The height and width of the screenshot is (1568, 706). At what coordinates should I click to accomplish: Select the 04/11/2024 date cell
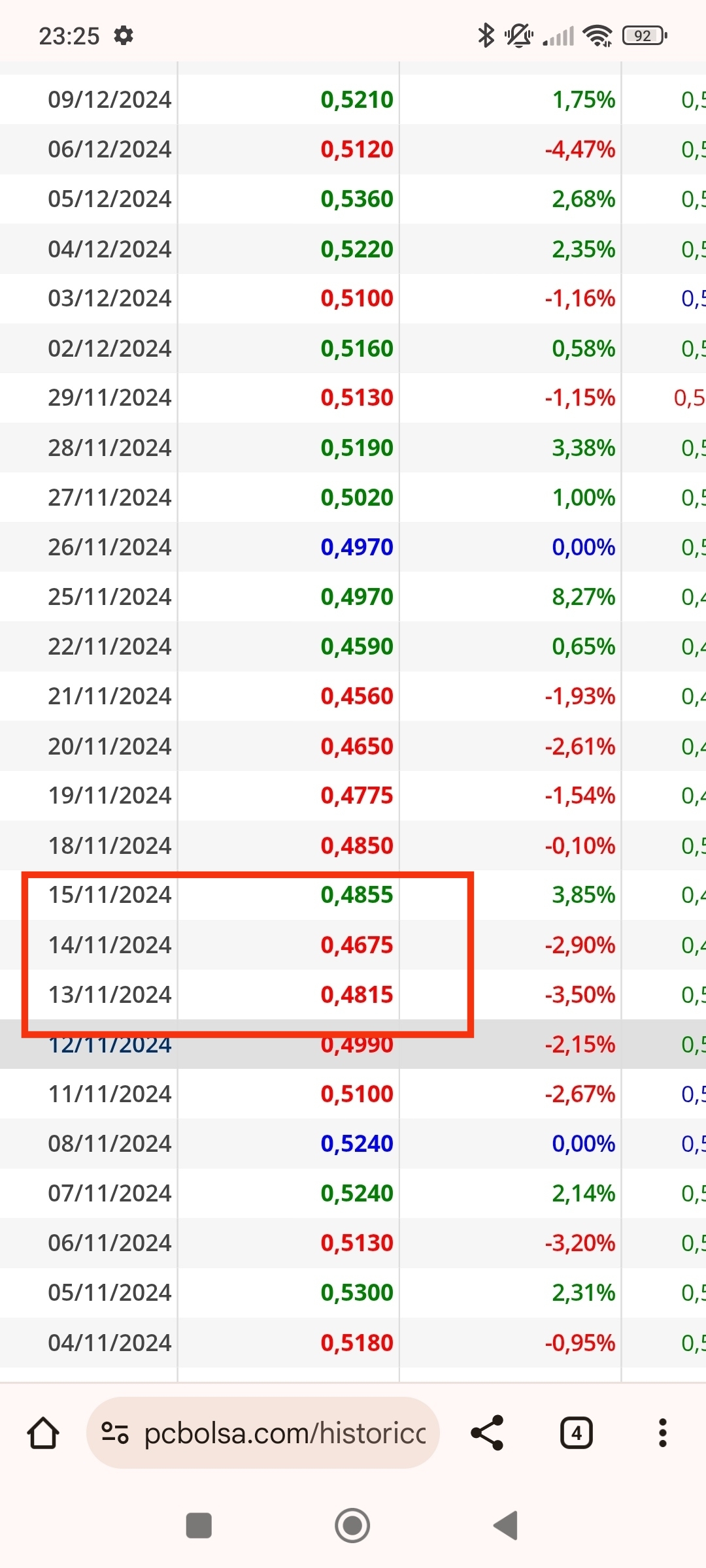point(110,1343)
